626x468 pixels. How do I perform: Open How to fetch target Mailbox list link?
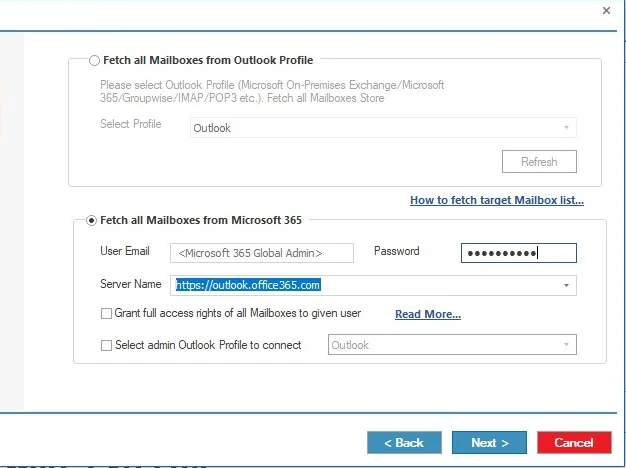coord(497,200)
